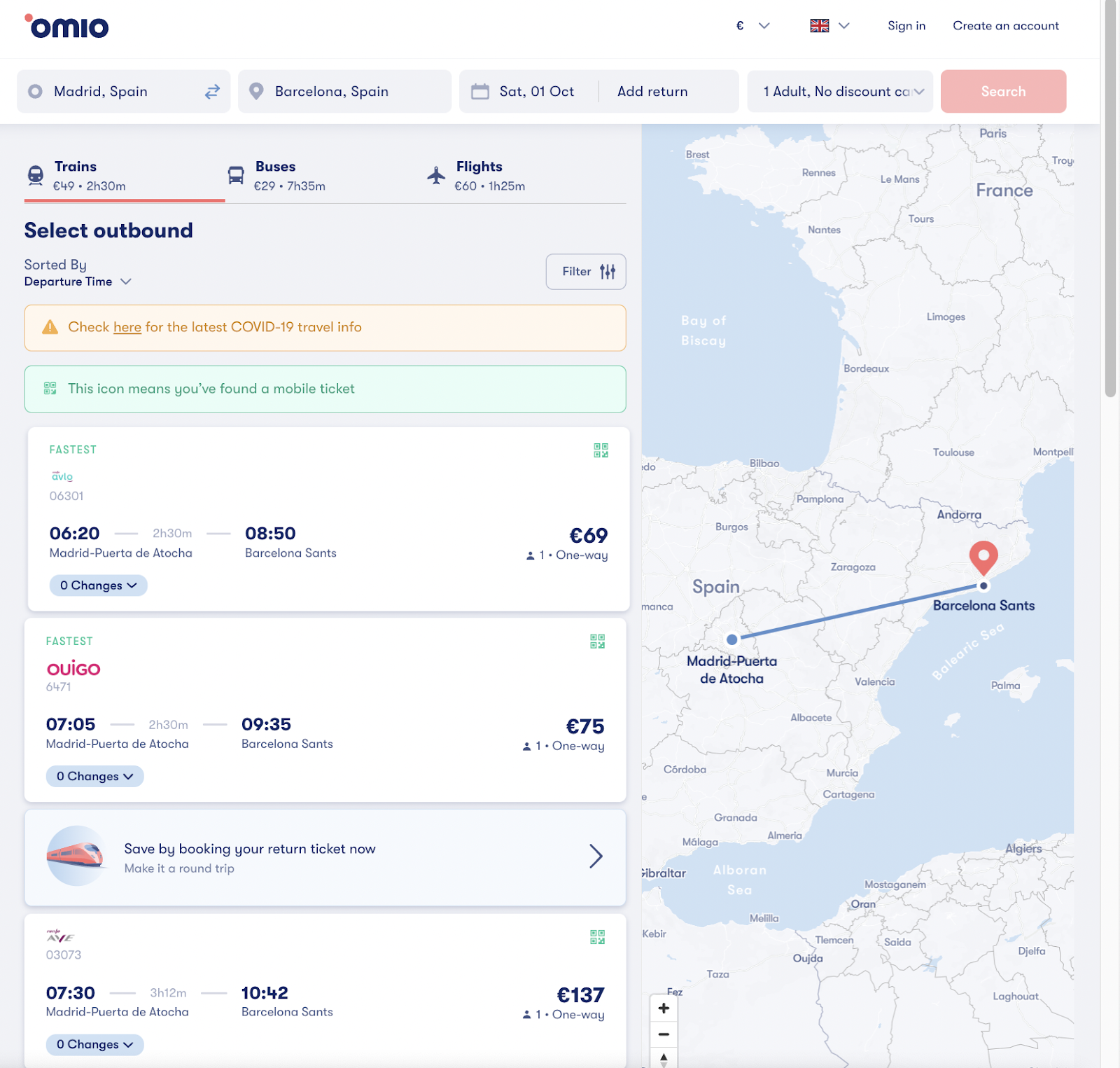
Task: Open the language selector chevron
Action: (844, 26)
